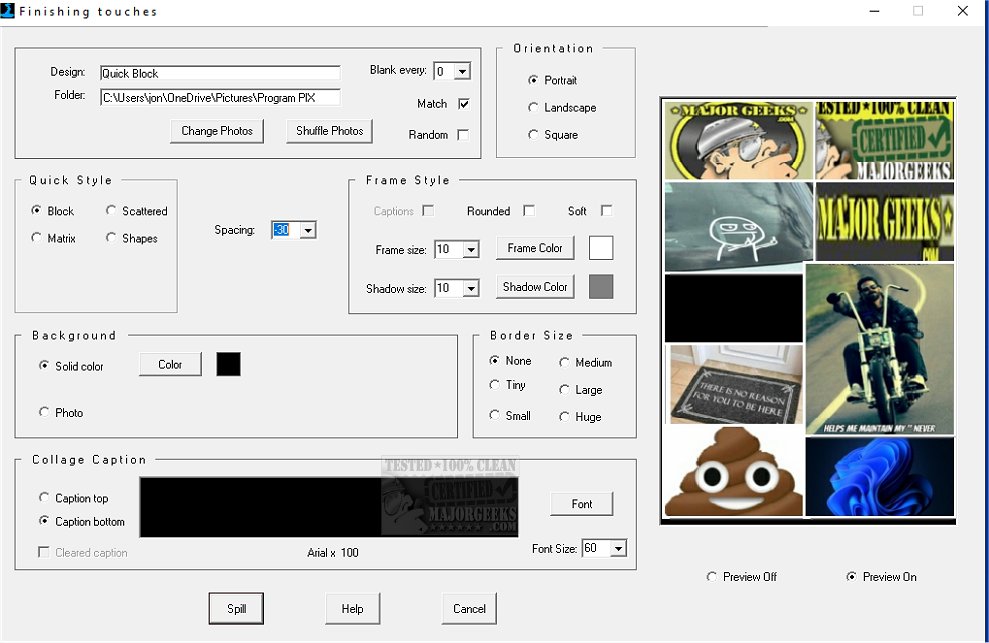The width and height of the screenshot is (989, 643).
Task: Select Medium border size
Action: [x=565, y=363]
